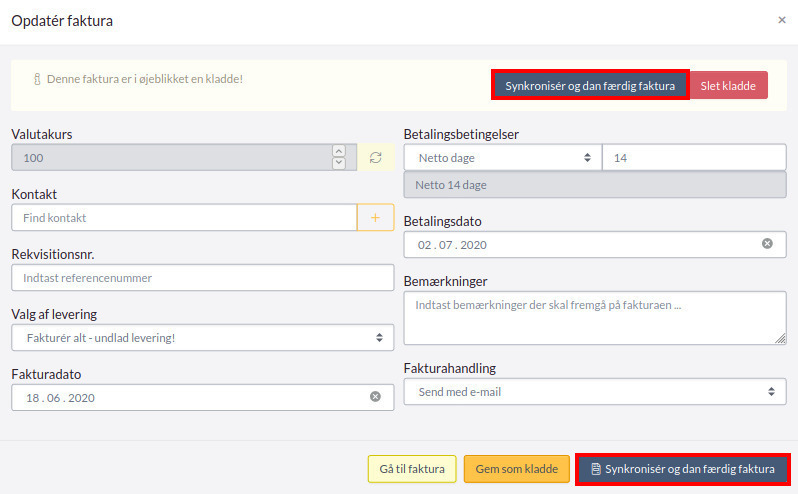Image resolution: width=798 pixels, height=494 pixels.
Task: Decrease Valutakurs with the down arrow
Action: point(339,163)
